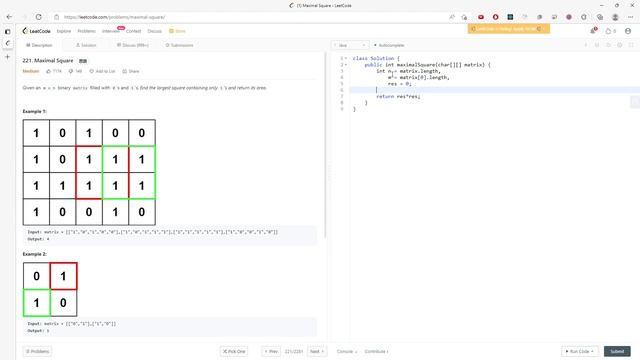
Task: Click the address bar site info lock icon
Action: [x=57, y=17]
